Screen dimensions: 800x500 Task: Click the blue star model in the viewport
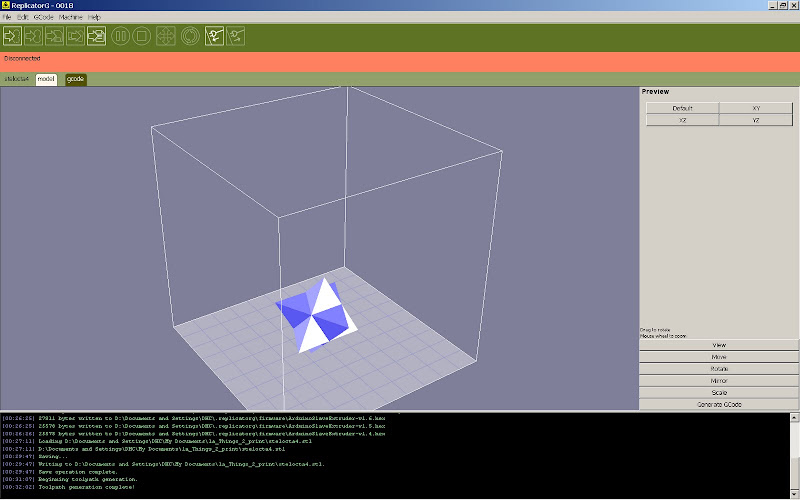(316, 316)
